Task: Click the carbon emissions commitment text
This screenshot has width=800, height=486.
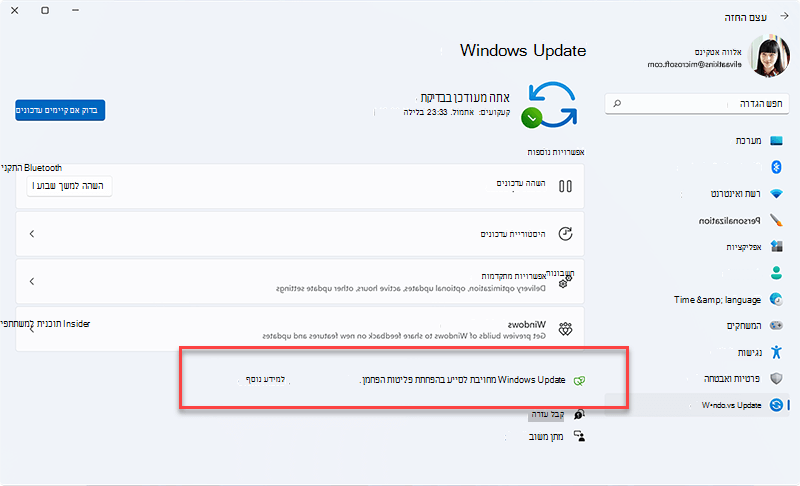Action: [x=463, y=380]
